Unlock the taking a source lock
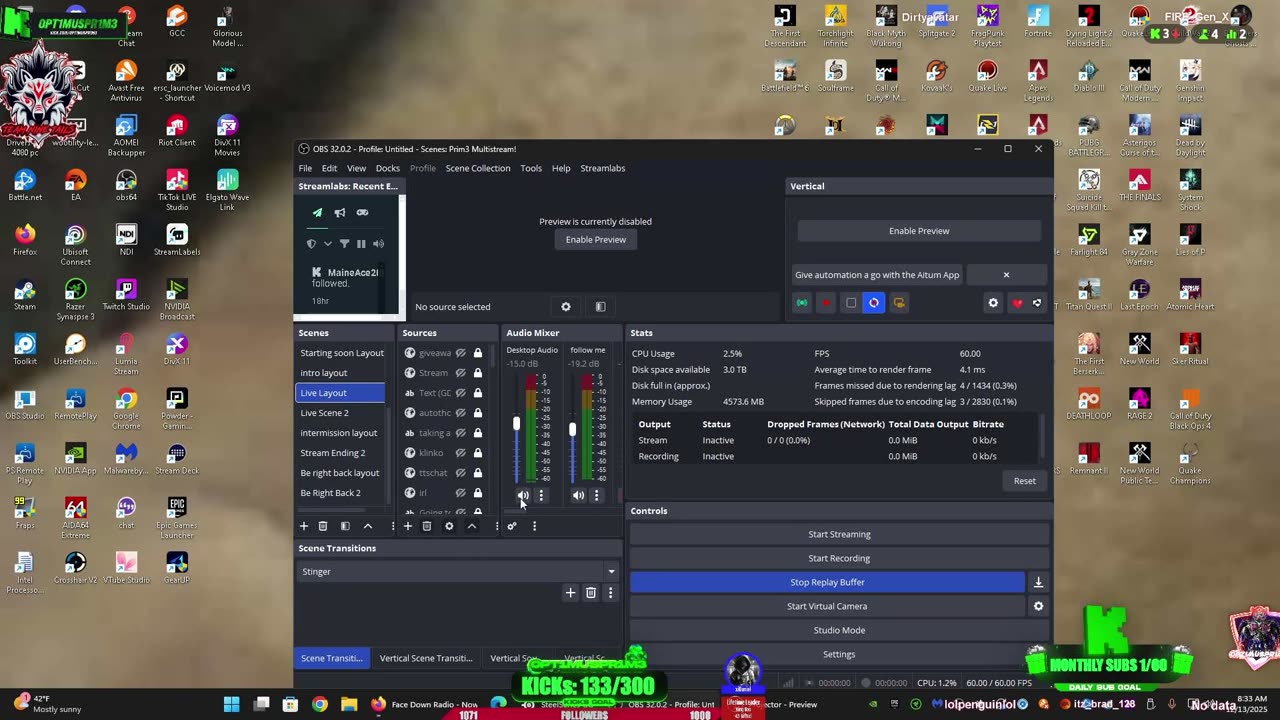 pyautogui.click(x=478, y=433)
